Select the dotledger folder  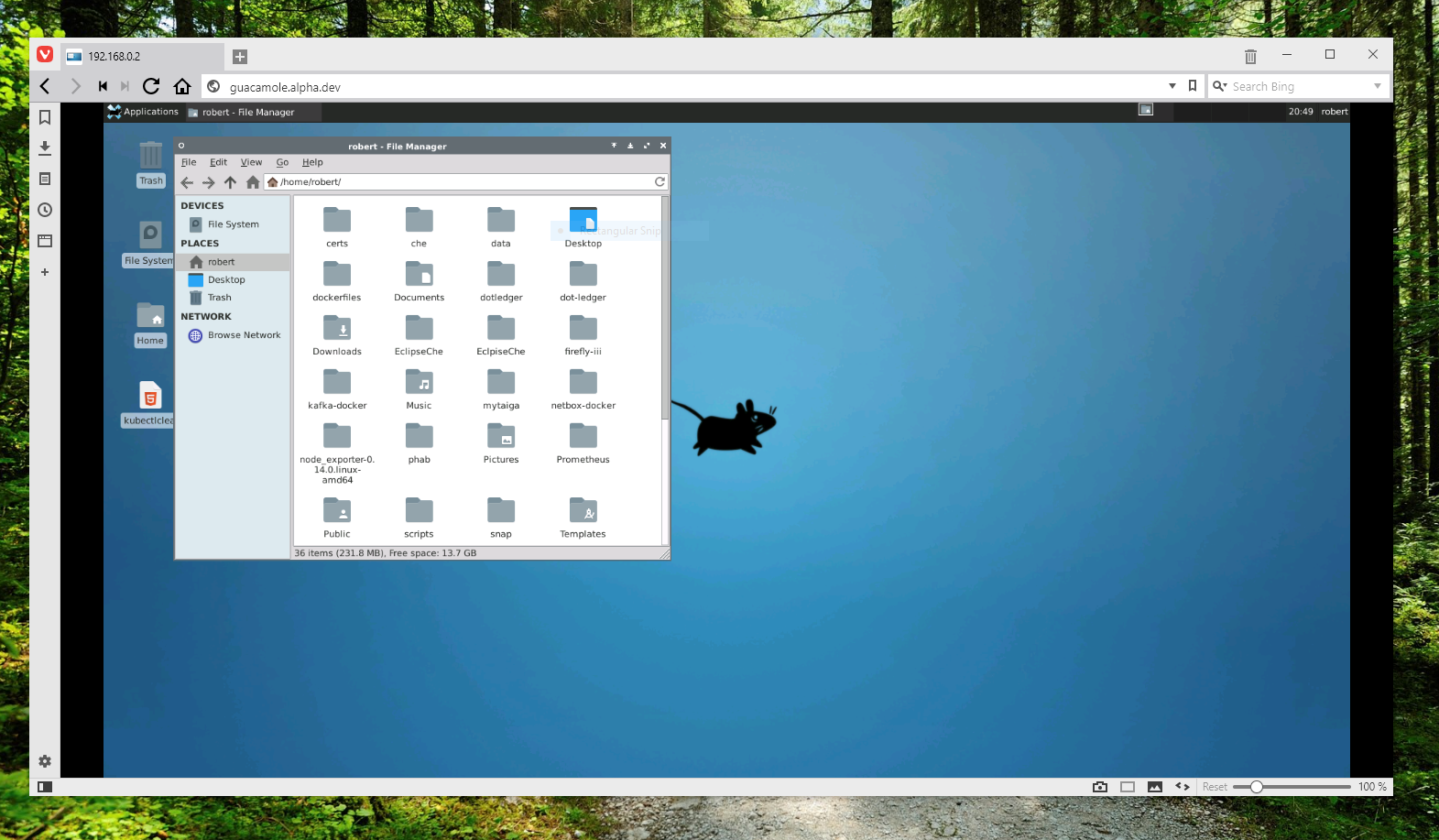pyautogui.click(x=501, y=280)
